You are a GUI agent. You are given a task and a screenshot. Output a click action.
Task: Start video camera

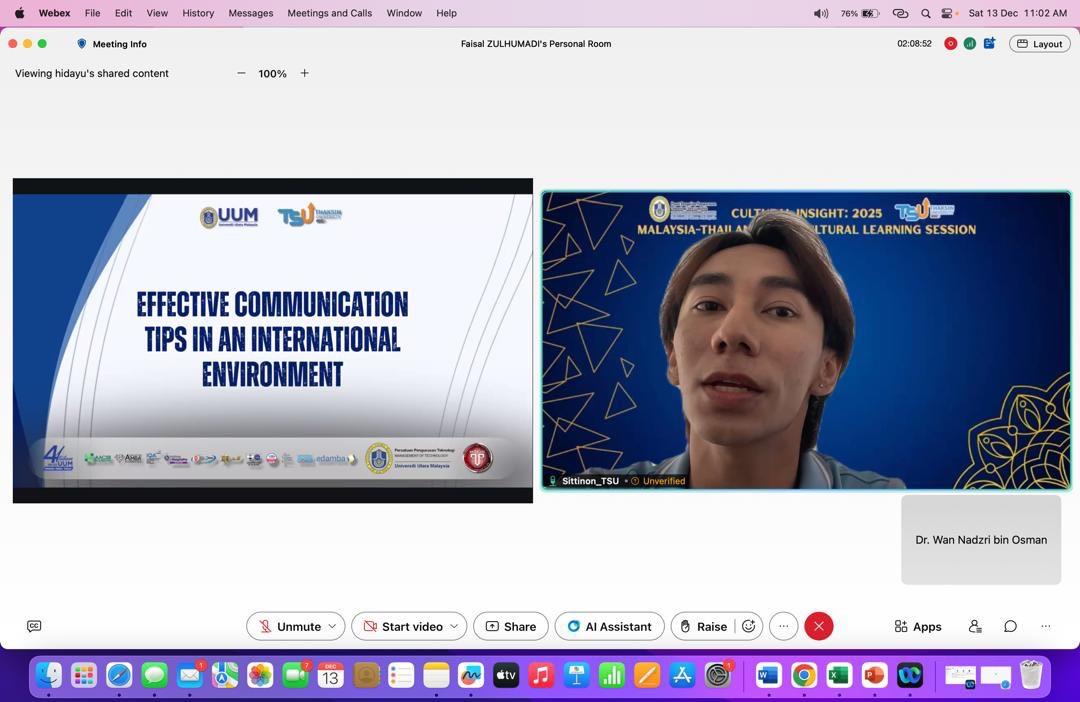click(402, 626)
